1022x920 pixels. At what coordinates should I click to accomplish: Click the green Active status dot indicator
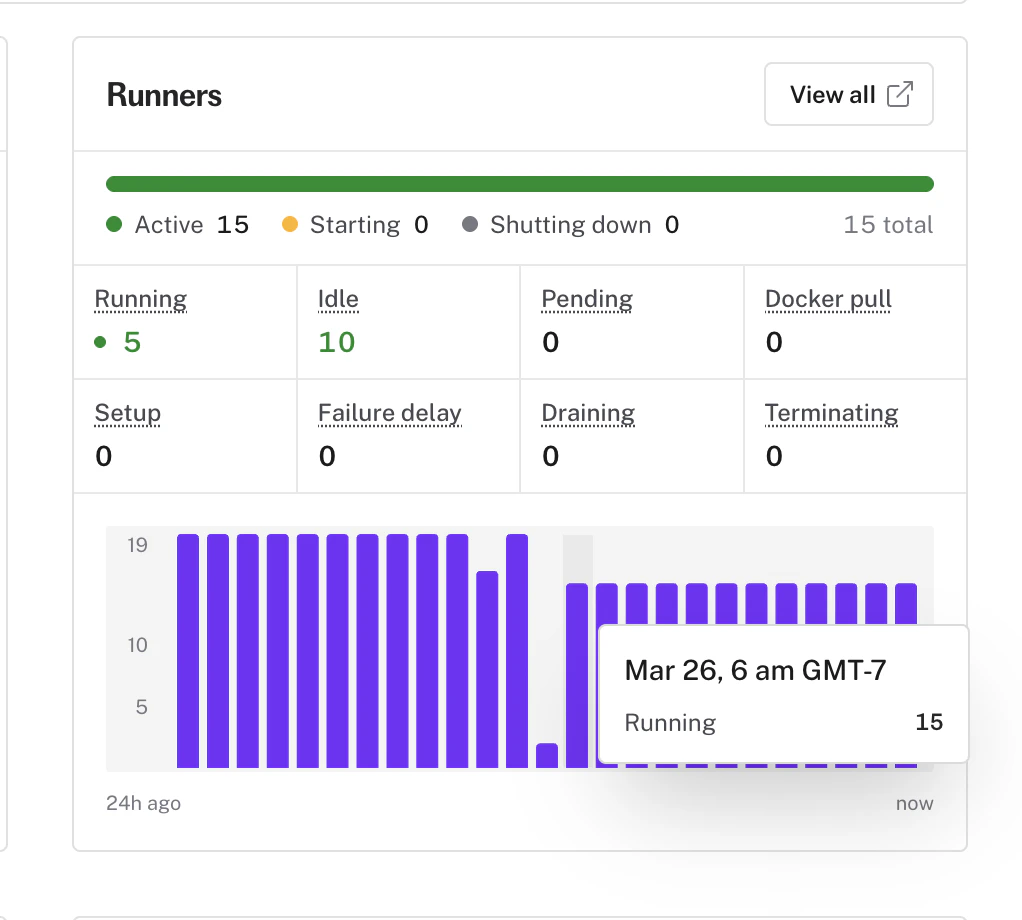click(113, 225)
